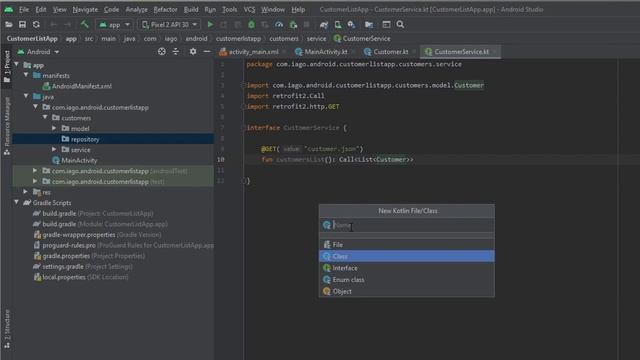The height and width of the screenshot is (360, 640).
Task: Open the AVD Manager icon
Action: (338, 24)
